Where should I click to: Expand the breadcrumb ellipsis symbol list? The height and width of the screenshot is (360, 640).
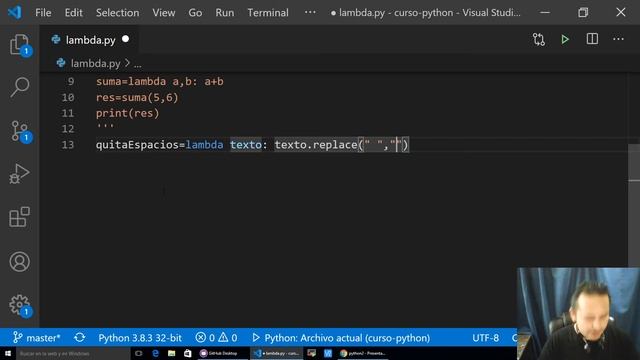(x=138, y=64)
